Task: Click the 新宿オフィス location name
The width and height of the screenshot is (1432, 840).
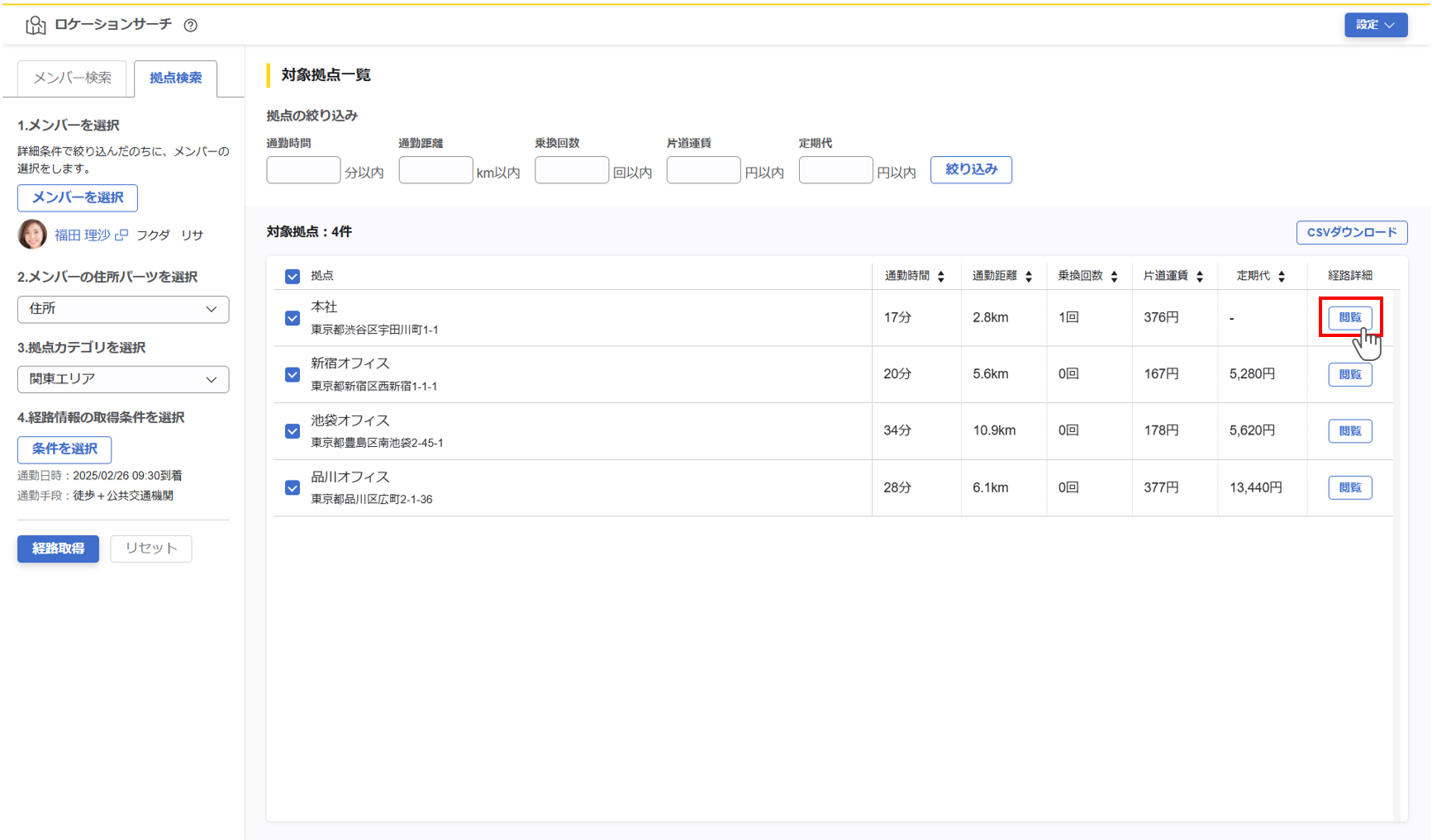Action: pos(350,363)
